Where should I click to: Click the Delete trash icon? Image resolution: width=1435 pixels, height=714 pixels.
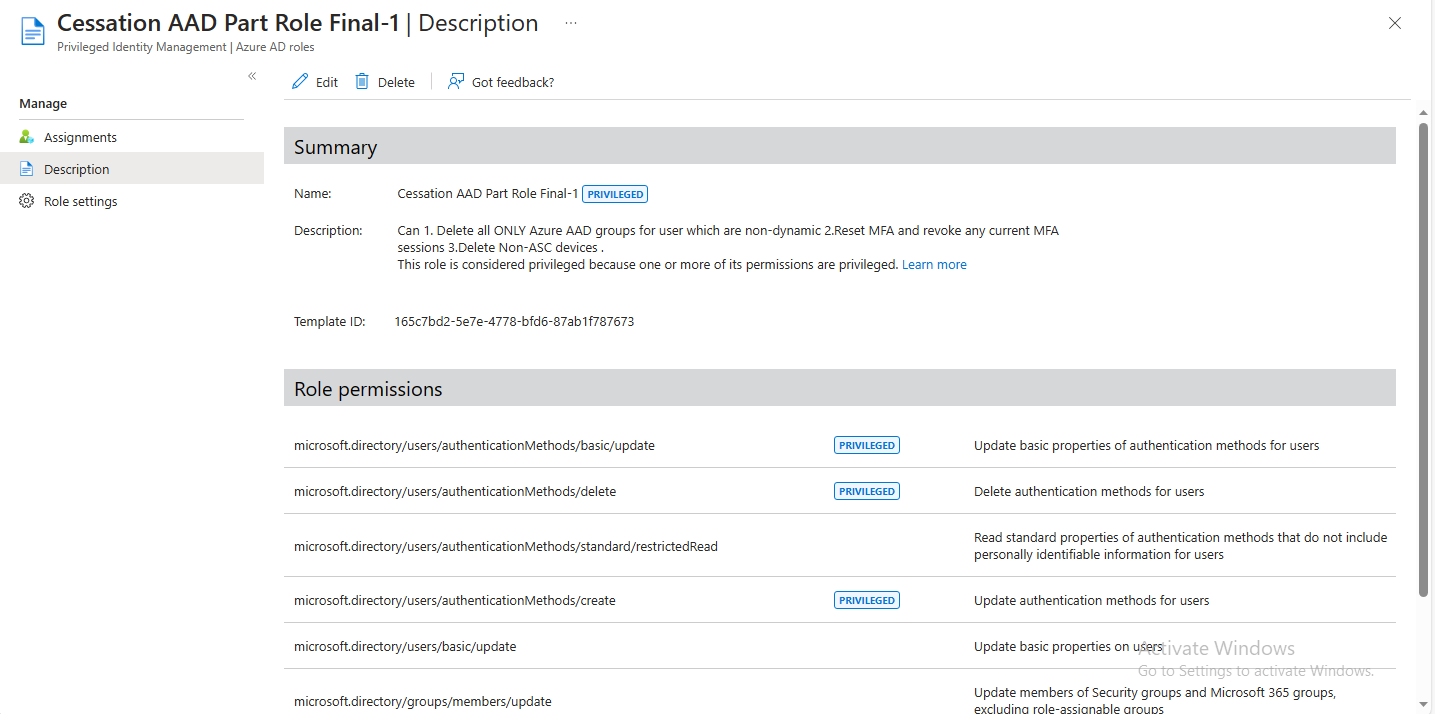tap(362, 81)
